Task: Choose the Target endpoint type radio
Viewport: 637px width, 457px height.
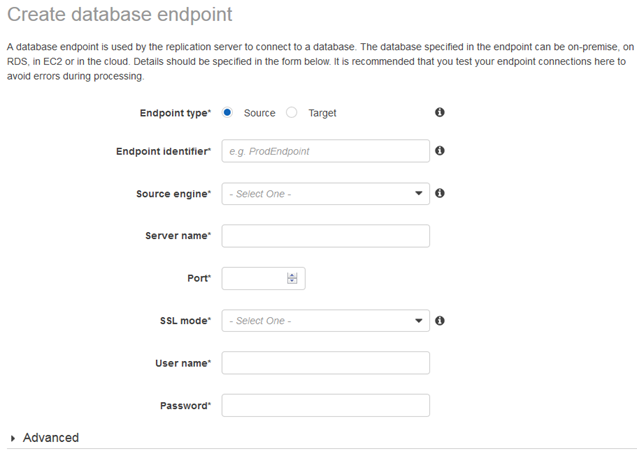Action: click(292, 113)
